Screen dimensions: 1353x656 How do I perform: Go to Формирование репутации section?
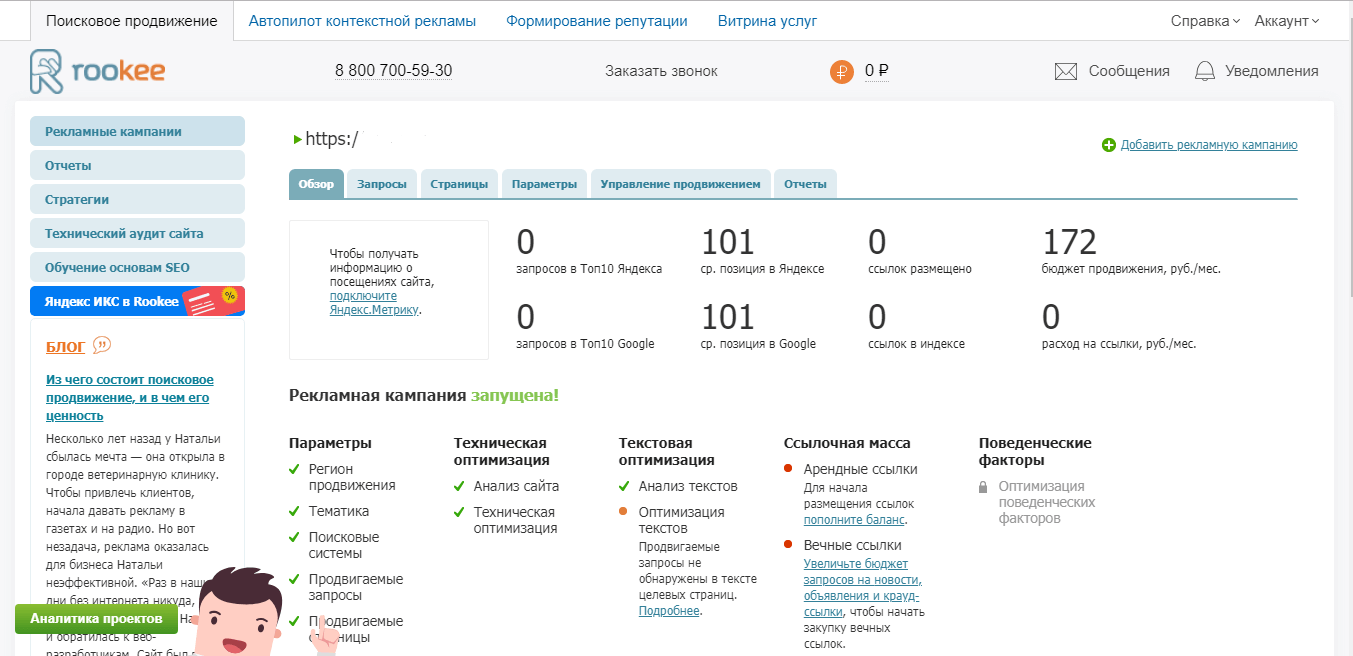click(597, 21)
